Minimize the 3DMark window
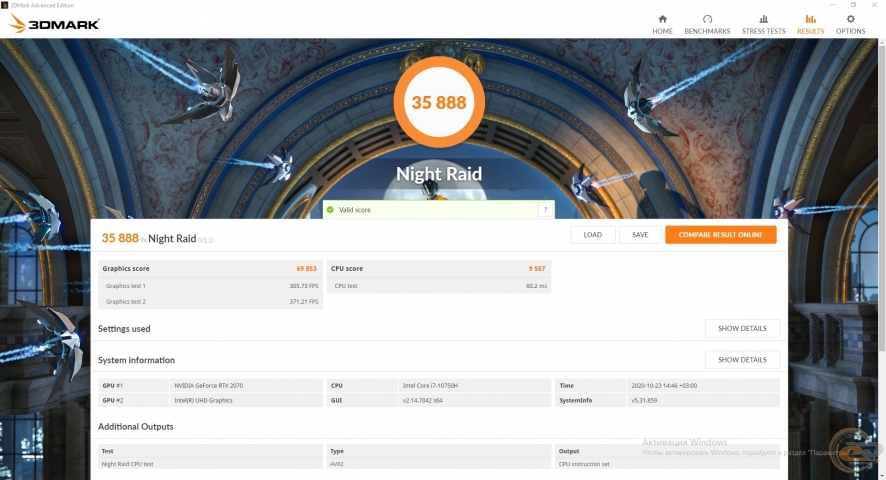 point(832,5)
